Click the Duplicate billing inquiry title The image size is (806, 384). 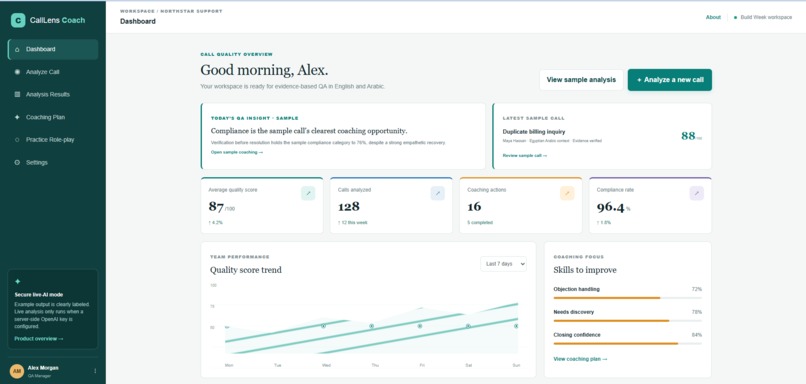[x=534, y=132]
